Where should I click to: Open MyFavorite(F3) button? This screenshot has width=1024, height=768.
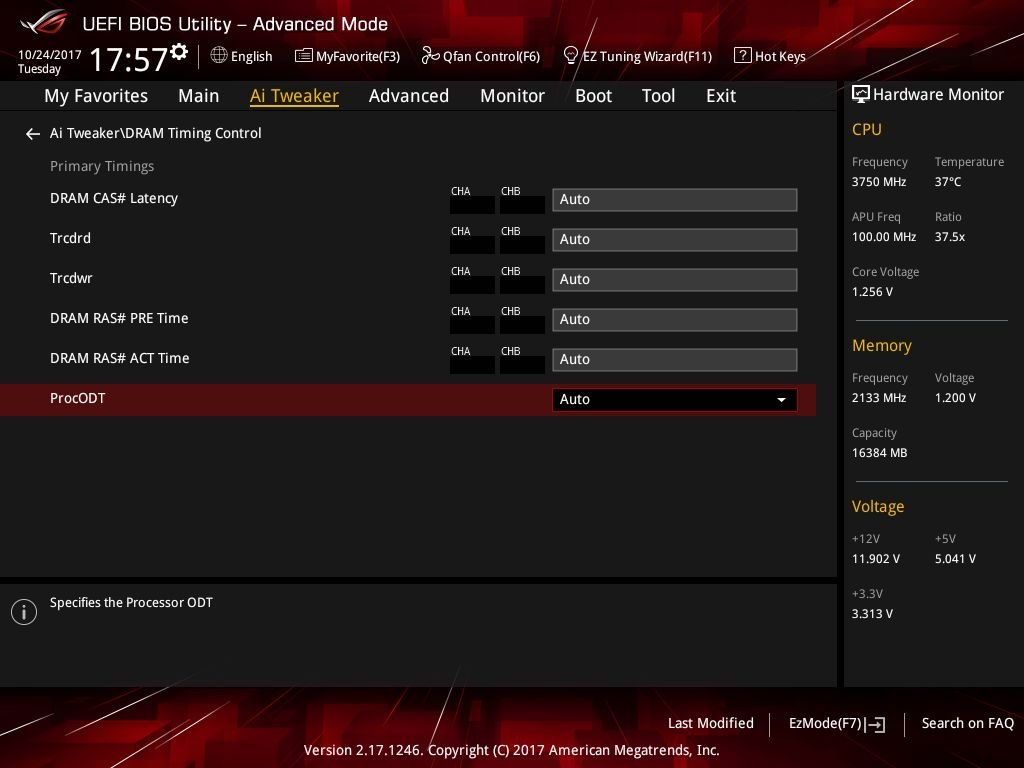(347, 56)
